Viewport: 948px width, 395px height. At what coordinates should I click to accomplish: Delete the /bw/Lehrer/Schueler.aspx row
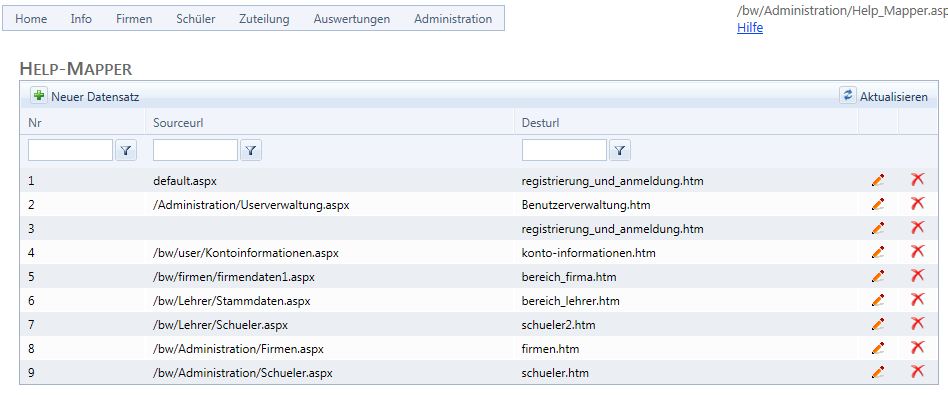point(917,324)
